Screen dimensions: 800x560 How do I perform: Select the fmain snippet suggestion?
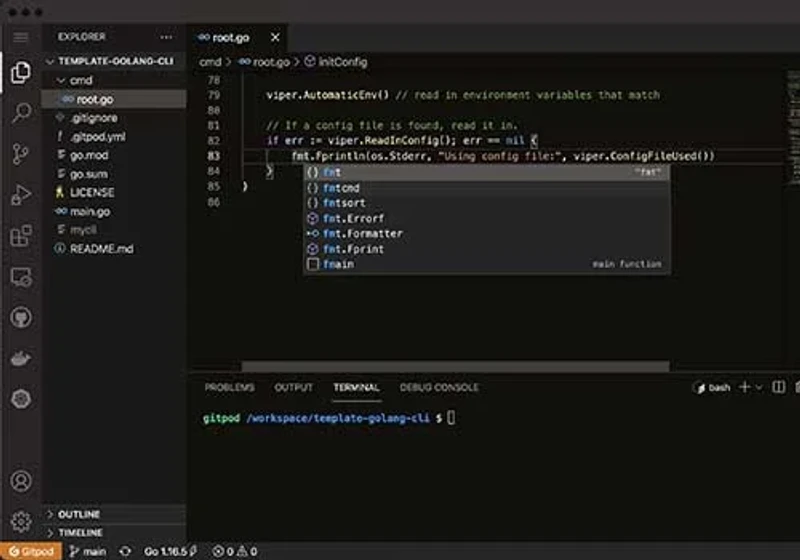pos(487,264)
